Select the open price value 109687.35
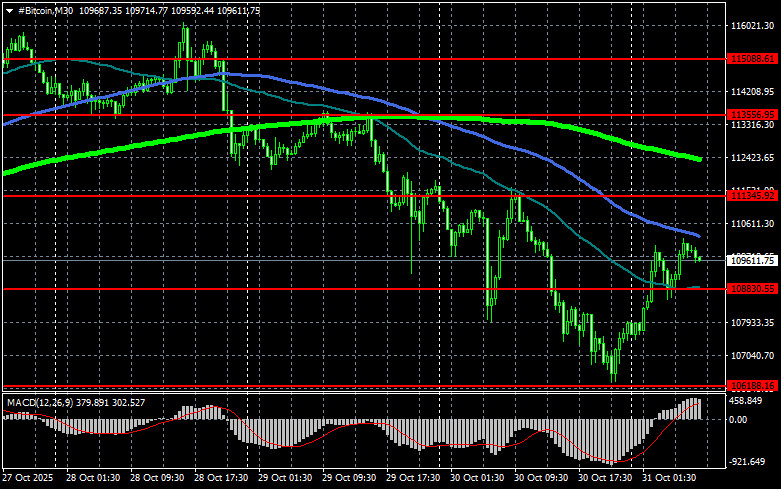 pos(101,11)
